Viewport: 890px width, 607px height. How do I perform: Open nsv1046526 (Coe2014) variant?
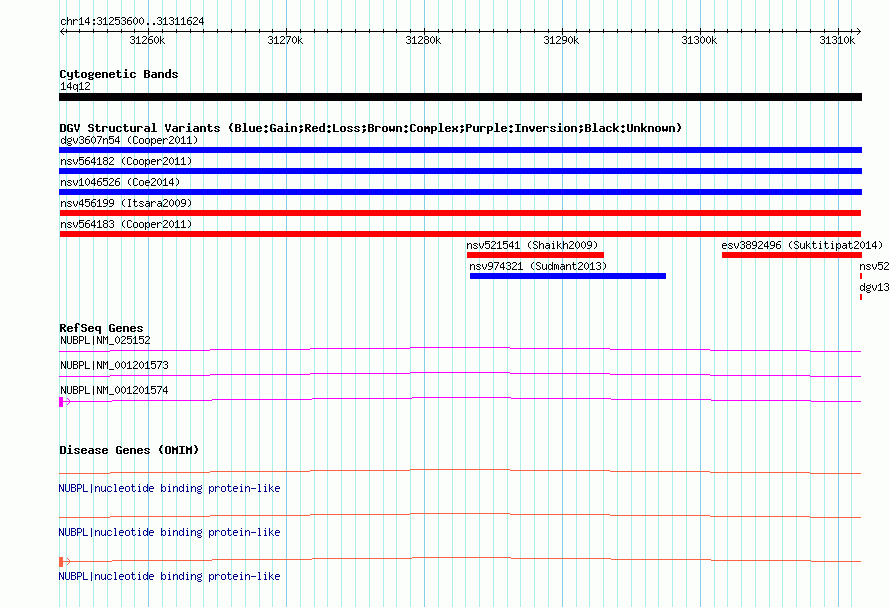[x=120, y=182]
